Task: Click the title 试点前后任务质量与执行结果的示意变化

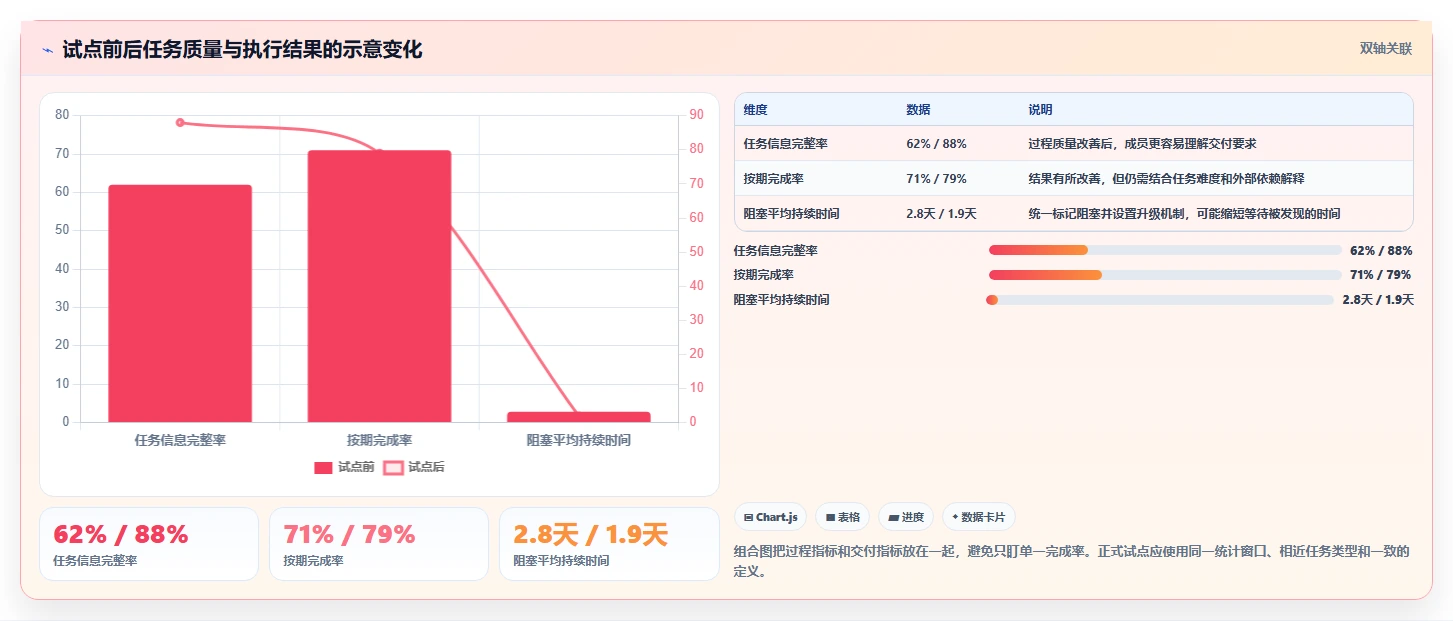Action: (242, 50)
